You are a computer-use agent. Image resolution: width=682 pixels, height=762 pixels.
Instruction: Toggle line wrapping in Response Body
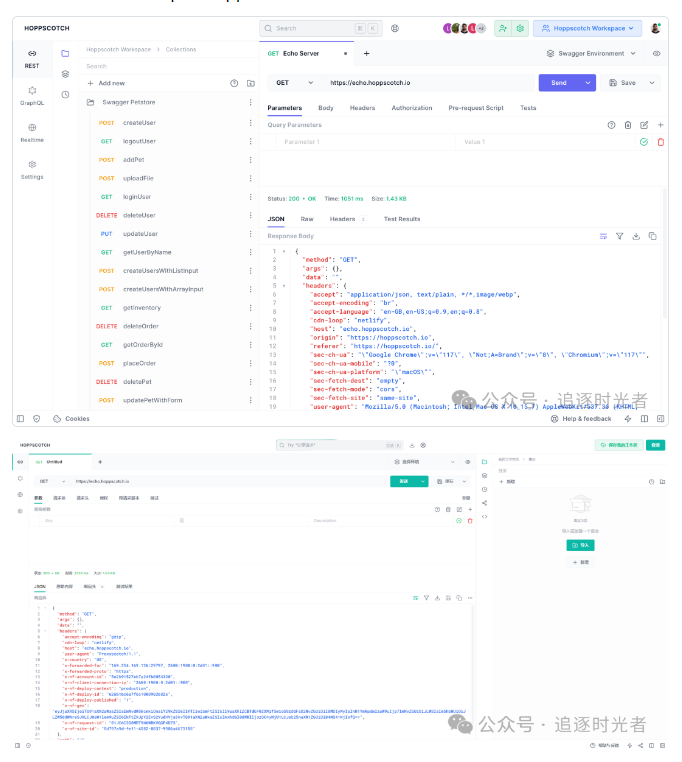(x=603, y=236)
